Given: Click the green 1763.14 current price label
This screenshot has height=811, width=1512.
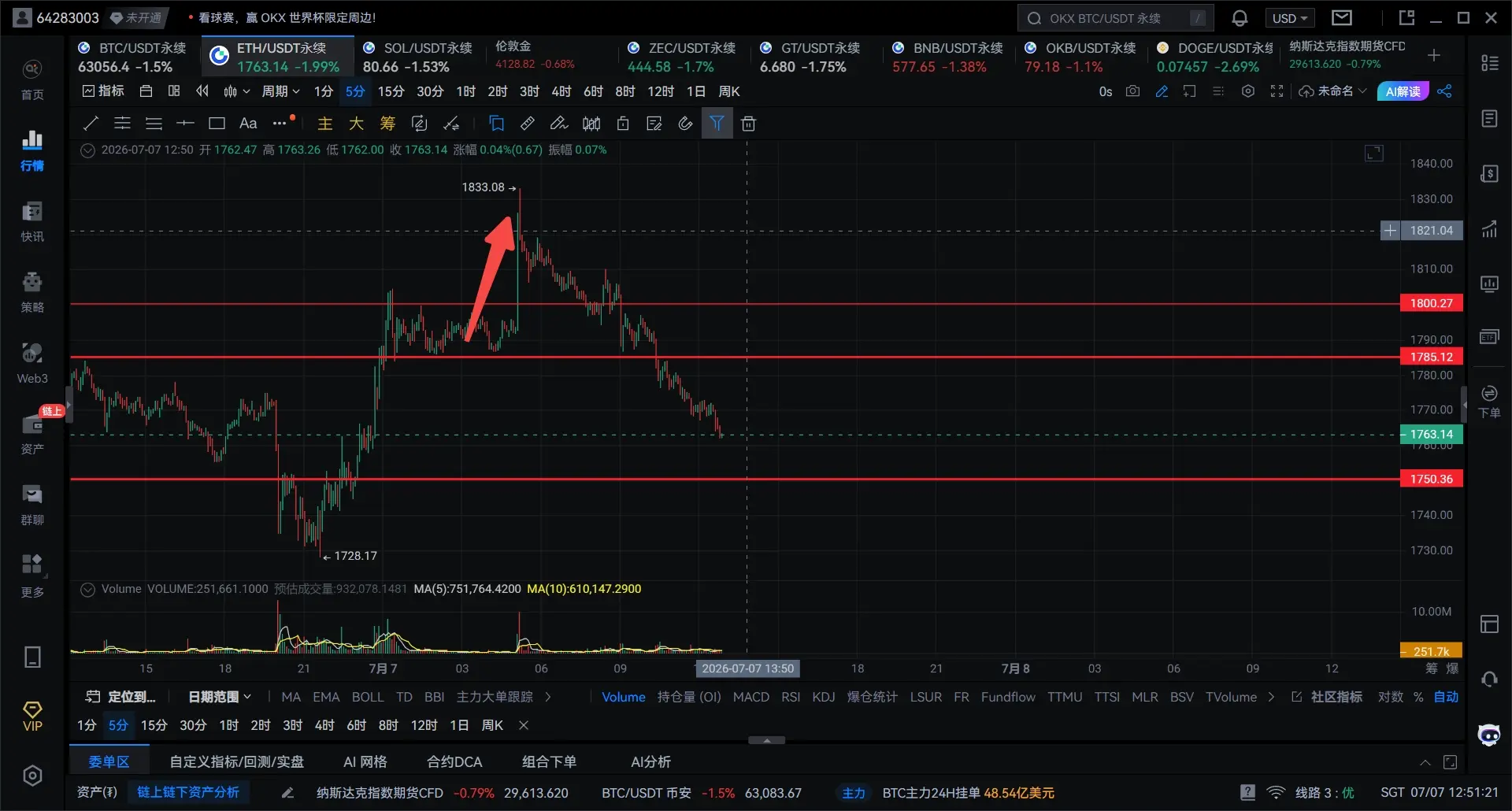Looking at the screenshot, I should 1432,434.
